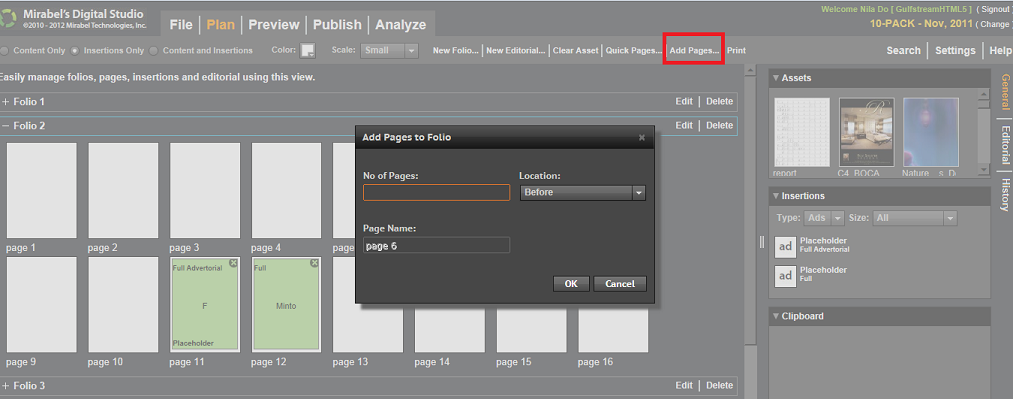Select the page 10 thumbnail

coord(123,304)
